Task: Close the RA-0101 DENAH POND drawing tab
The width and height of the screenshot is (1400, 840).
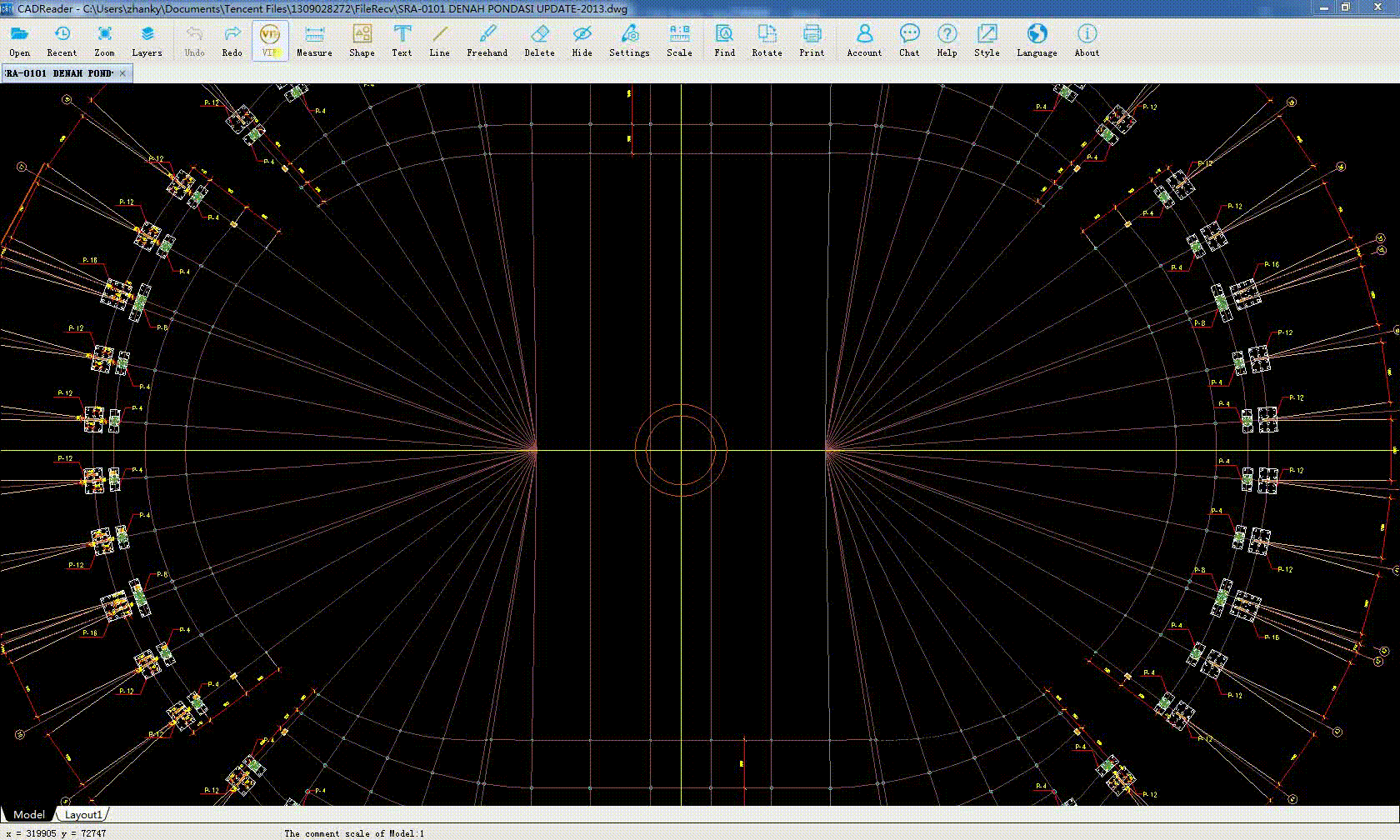Action: coord(122,73)
